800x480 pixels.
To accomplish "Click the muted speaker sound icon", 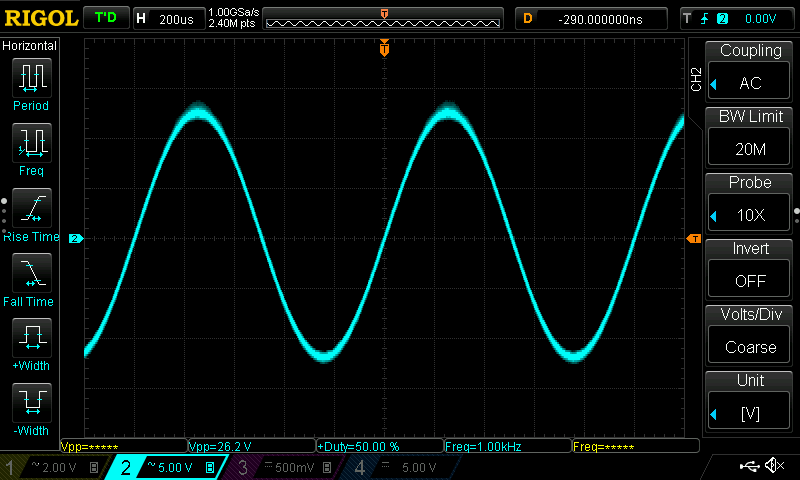I will (x=774, y=465).
